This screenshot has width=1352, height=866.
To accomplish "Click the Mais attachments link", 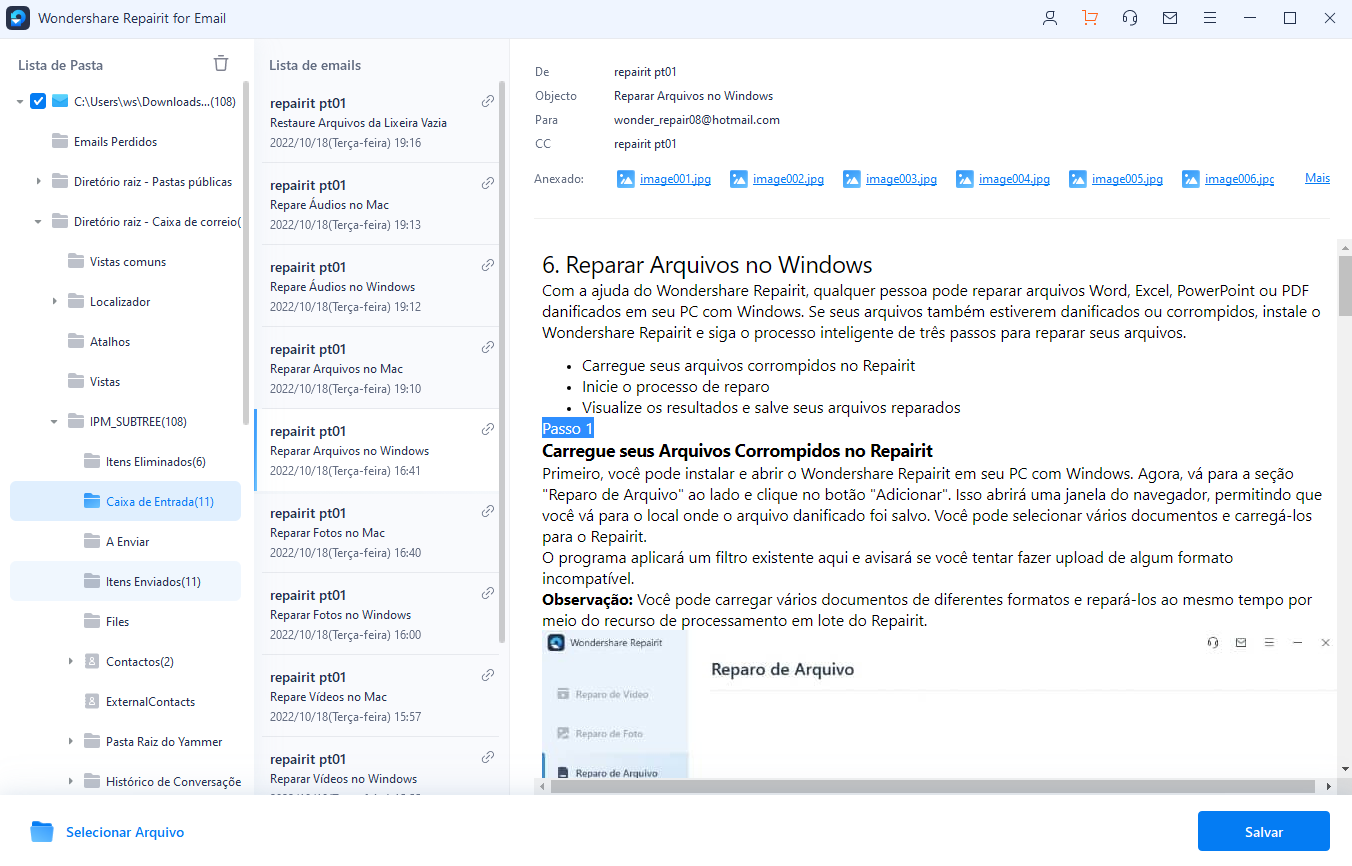I will pos(1317,178).
